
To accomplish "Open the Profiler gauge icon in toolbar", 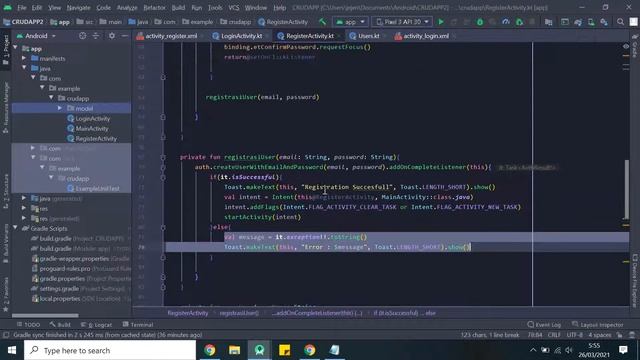I will pos(506,22).
